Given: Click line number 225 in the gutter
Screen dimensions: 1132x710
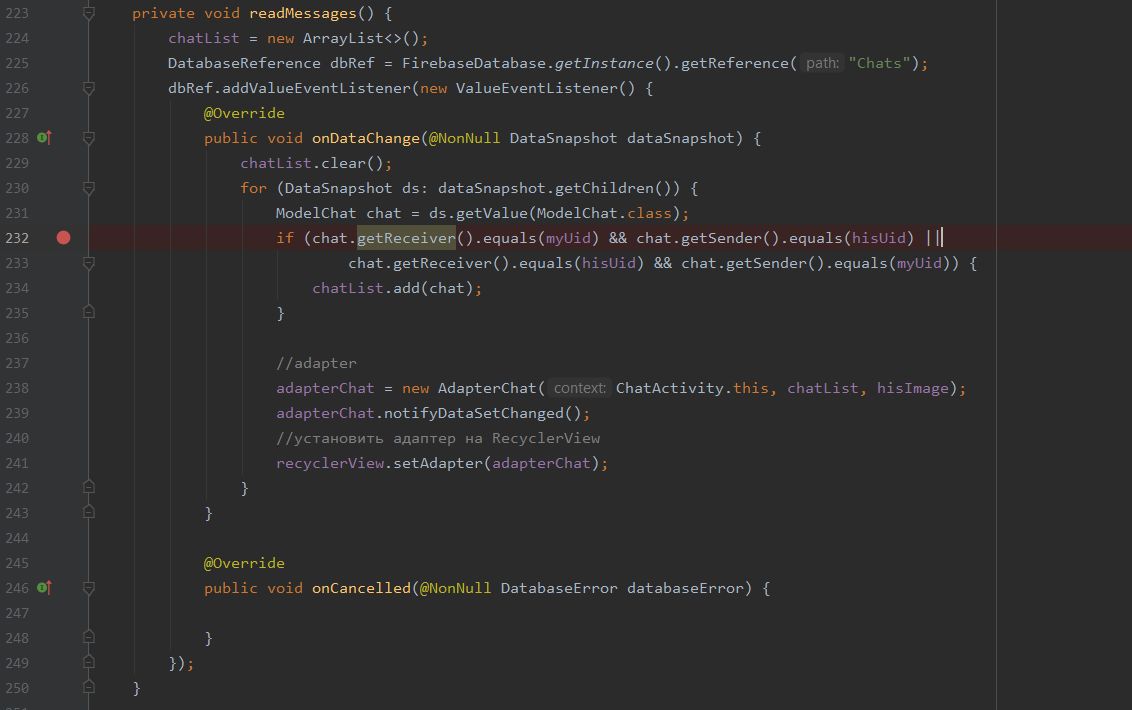Looking at the screenshot, I should 17,63.
